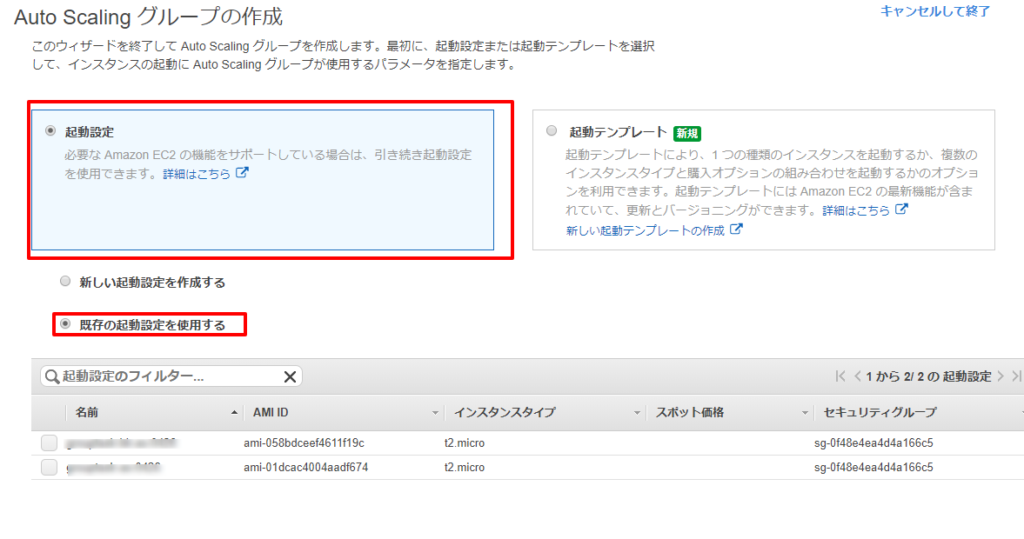Select the 起動テンプレート radio option
Screen dimensions: 1024x539
(551, 131)
